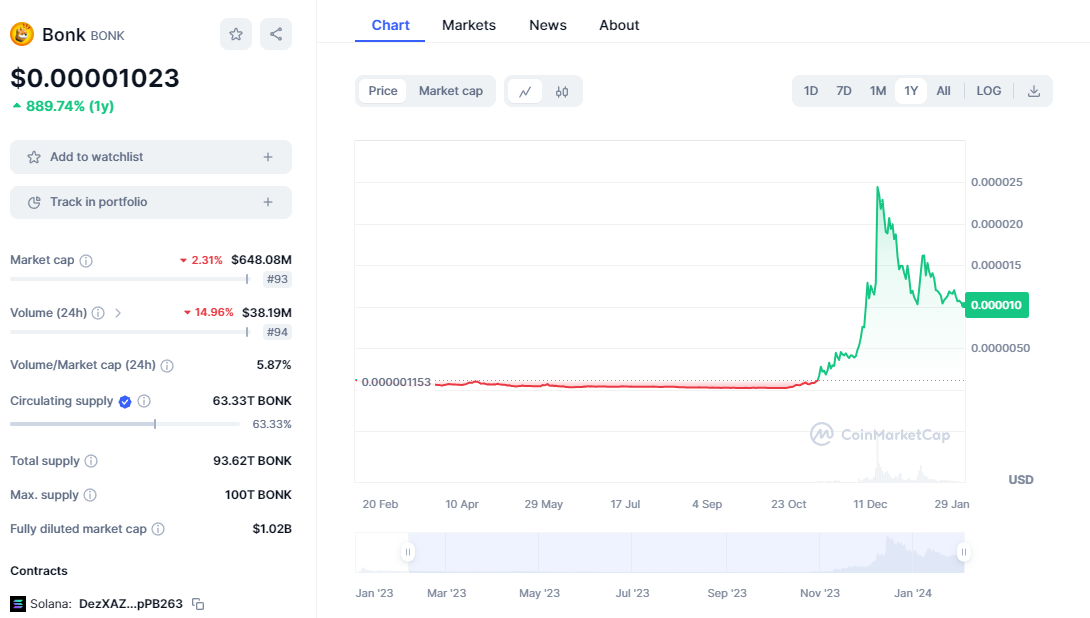Toggle chart to Market cap view
The image size is (1090, 618).
tap(450, 91)
